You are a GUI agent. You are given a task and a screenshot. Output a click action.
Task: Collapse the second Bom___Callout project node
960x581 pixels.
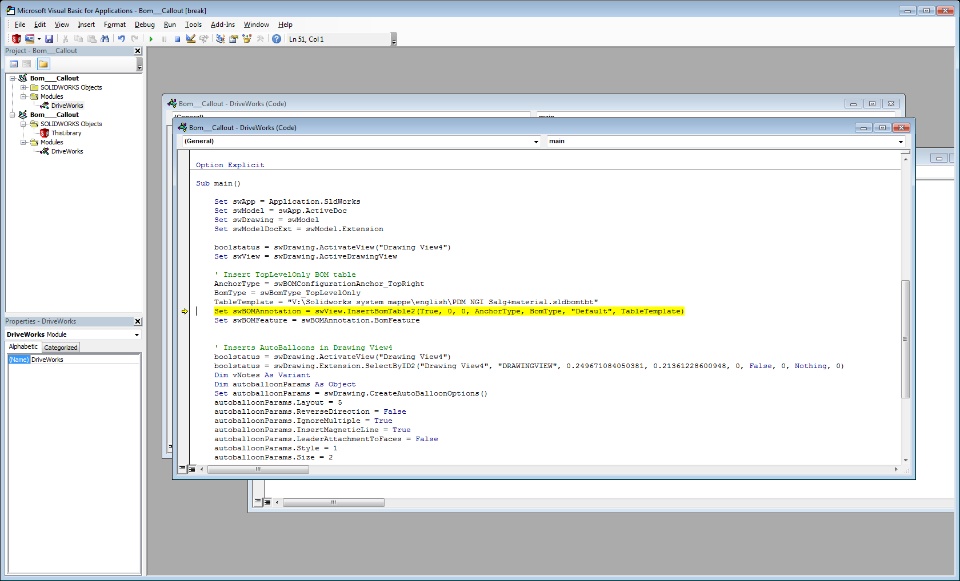(13, 114)
